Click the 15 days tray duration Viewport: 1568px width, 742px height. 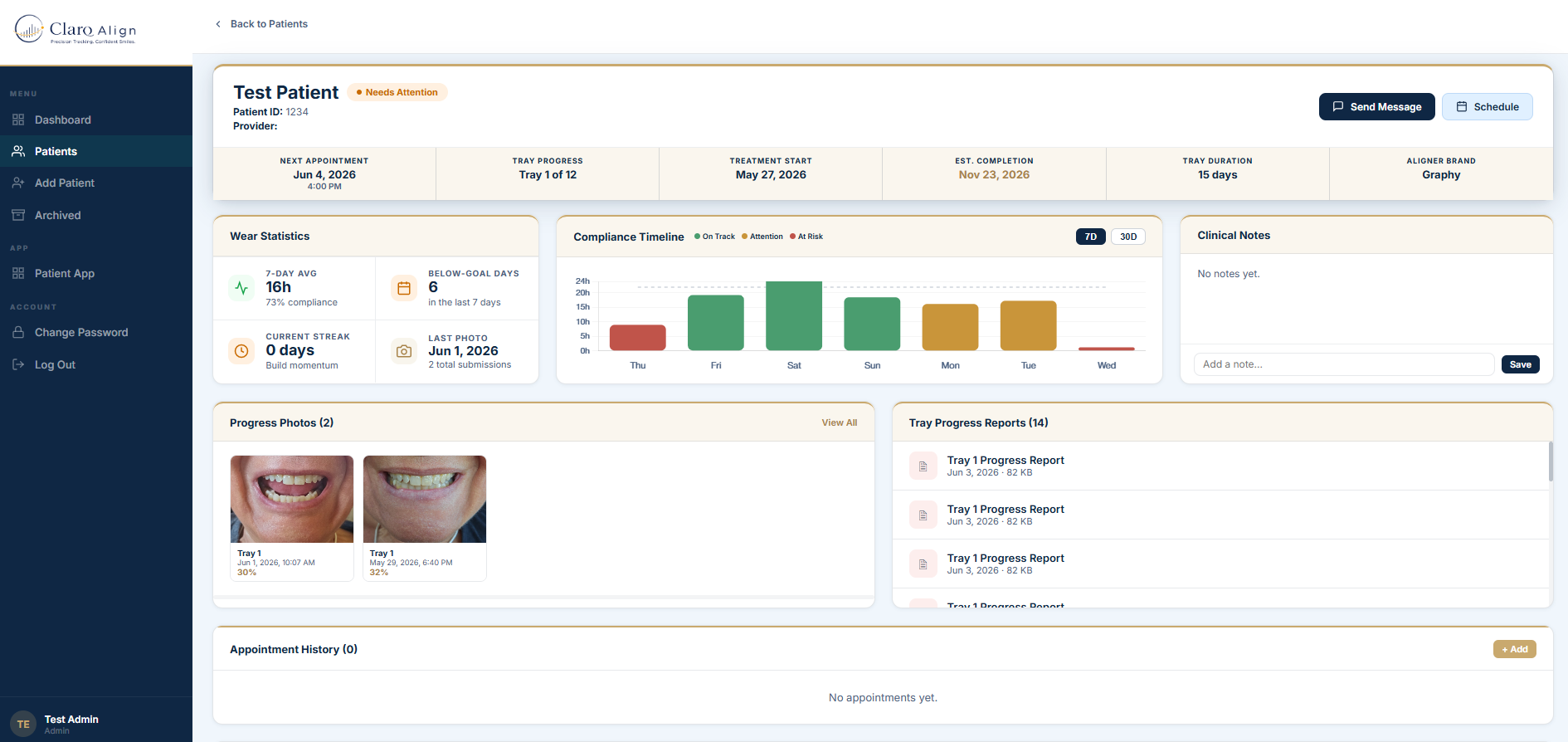pyautogui.click(x=1217, y=175)
